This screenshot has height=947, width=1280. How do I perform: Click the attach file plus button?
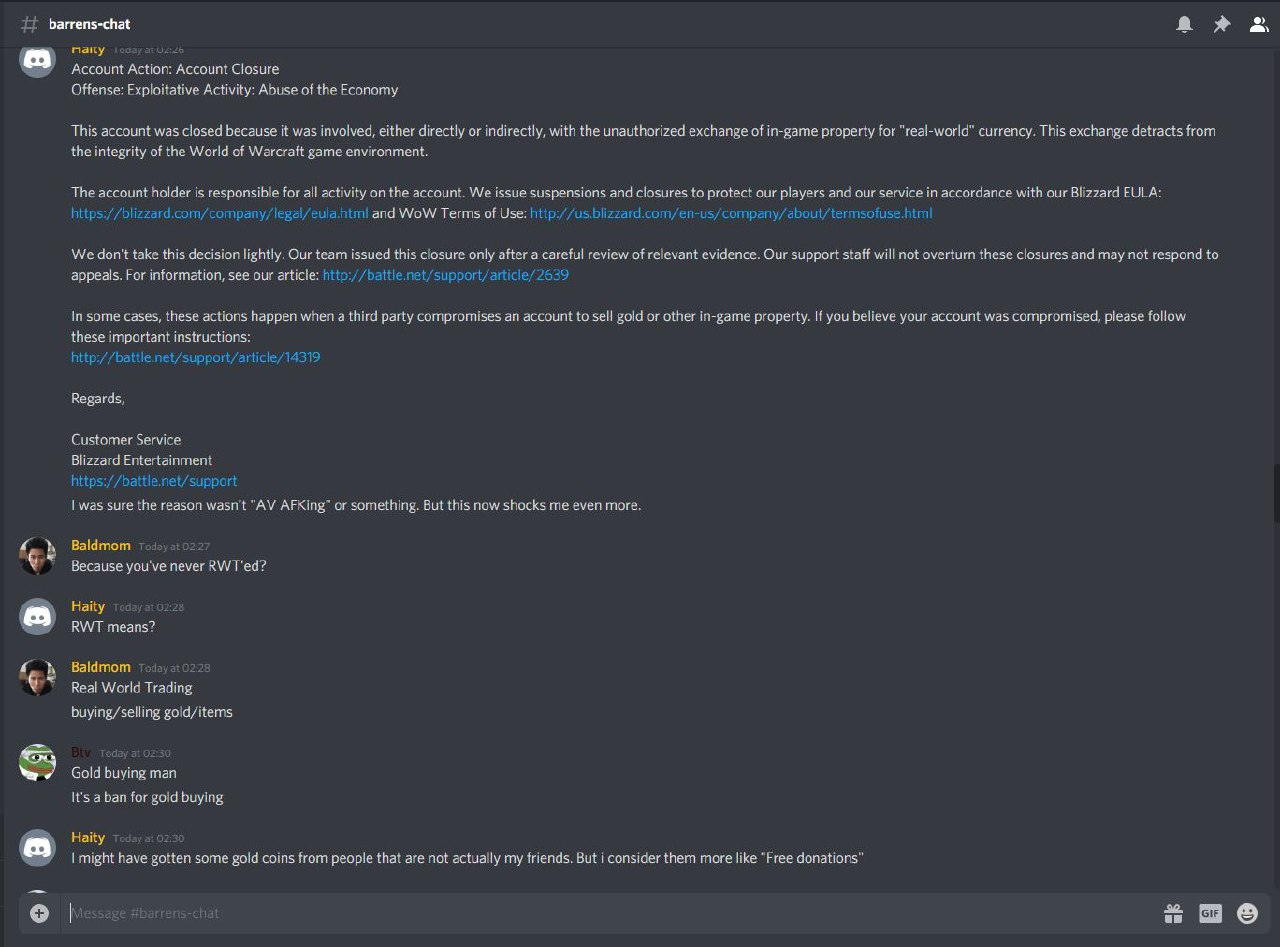(39, 913)
